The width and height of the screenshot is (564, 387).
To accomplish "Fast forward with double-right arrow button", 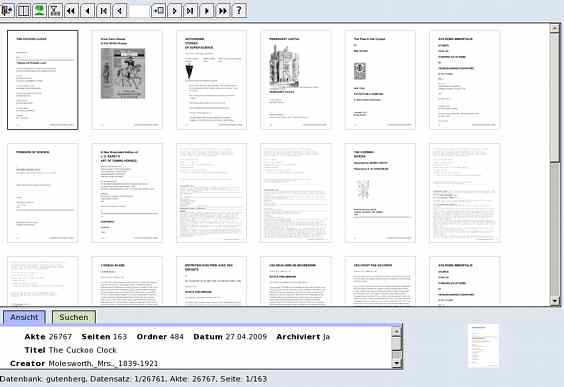I will 223,10.
